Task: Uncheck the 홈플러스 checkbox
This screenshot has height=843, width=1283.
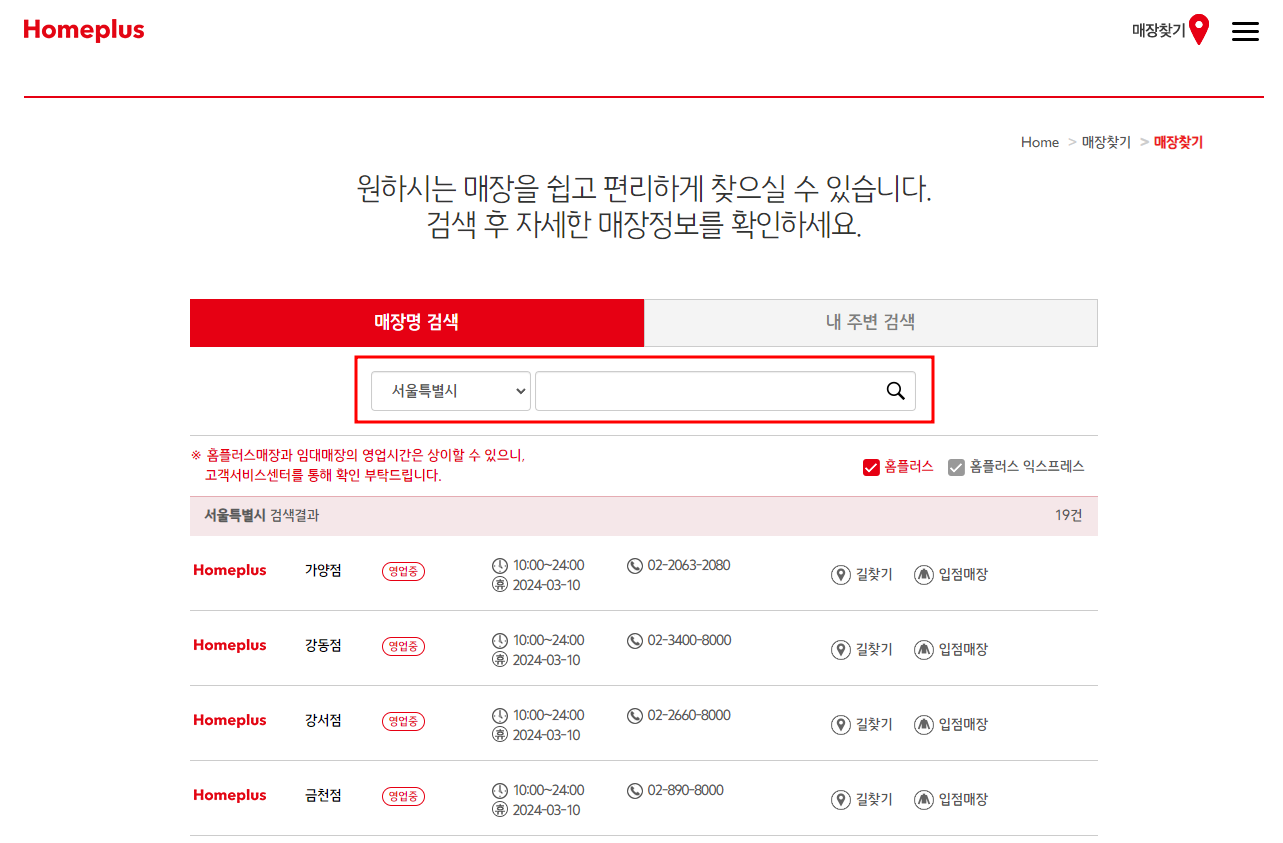Action: [871, 467]
